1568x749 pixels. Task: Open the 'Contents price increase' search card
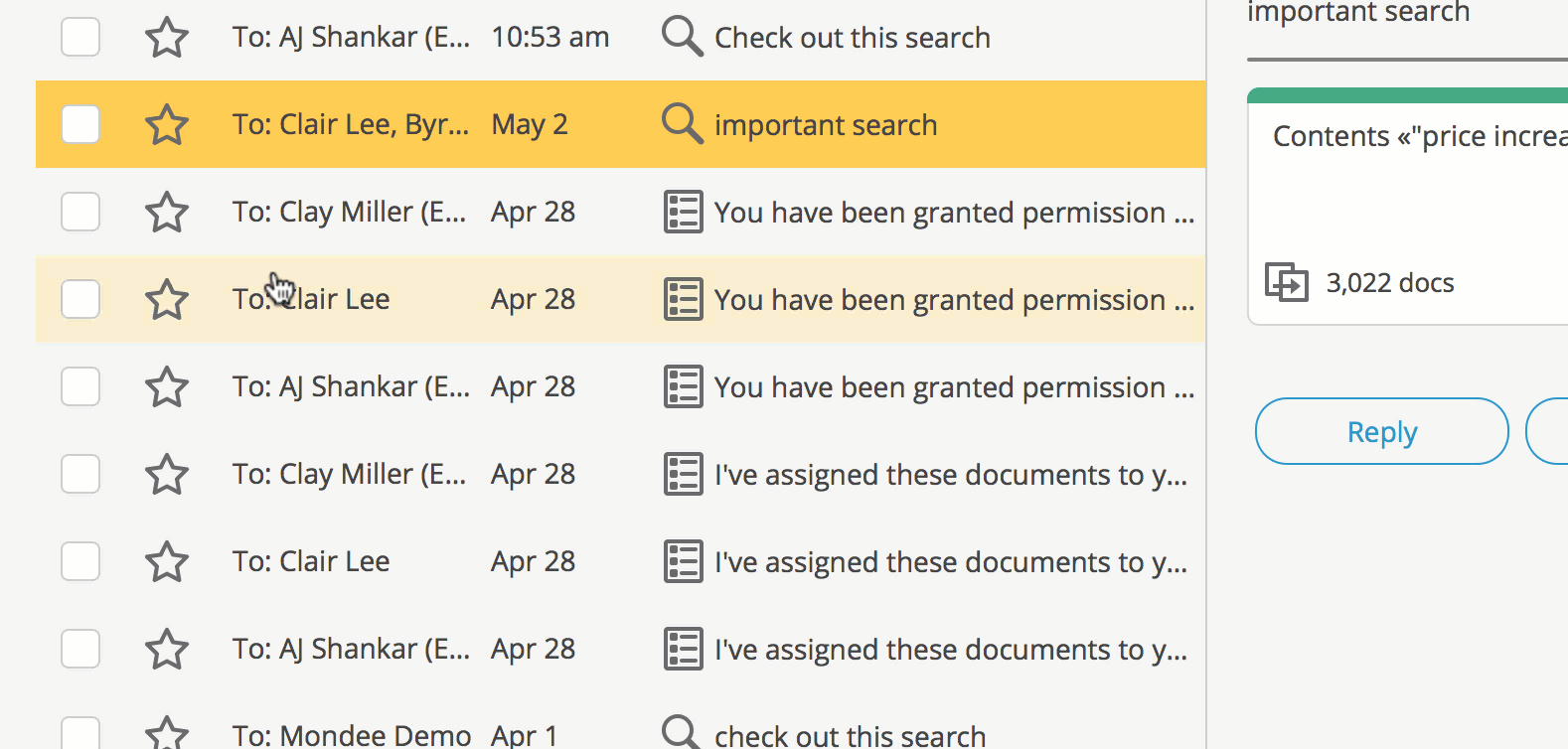pos(1408,207)
